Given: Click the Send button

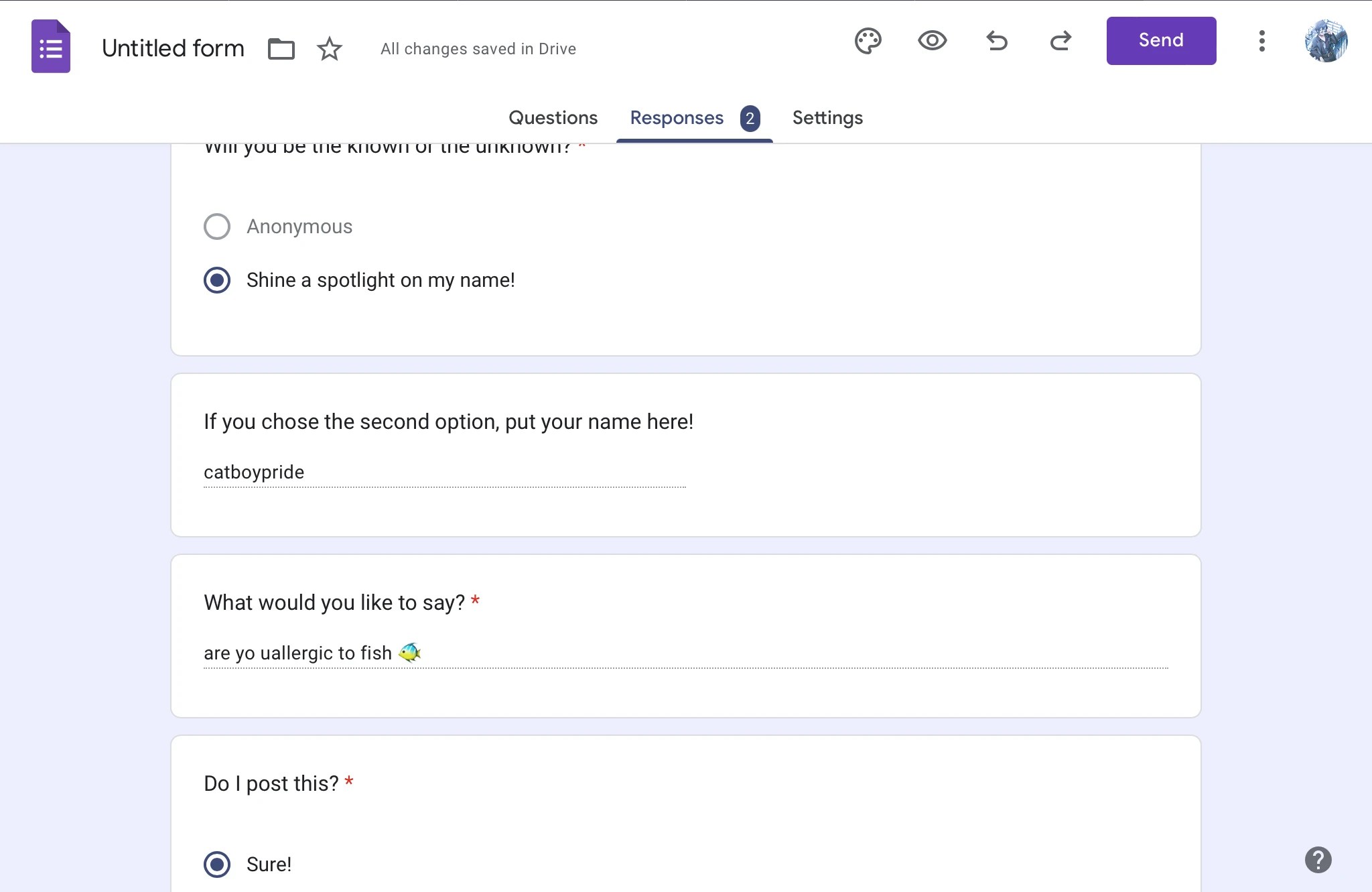Looking at the screenshot, I should tap(1161, 40).
